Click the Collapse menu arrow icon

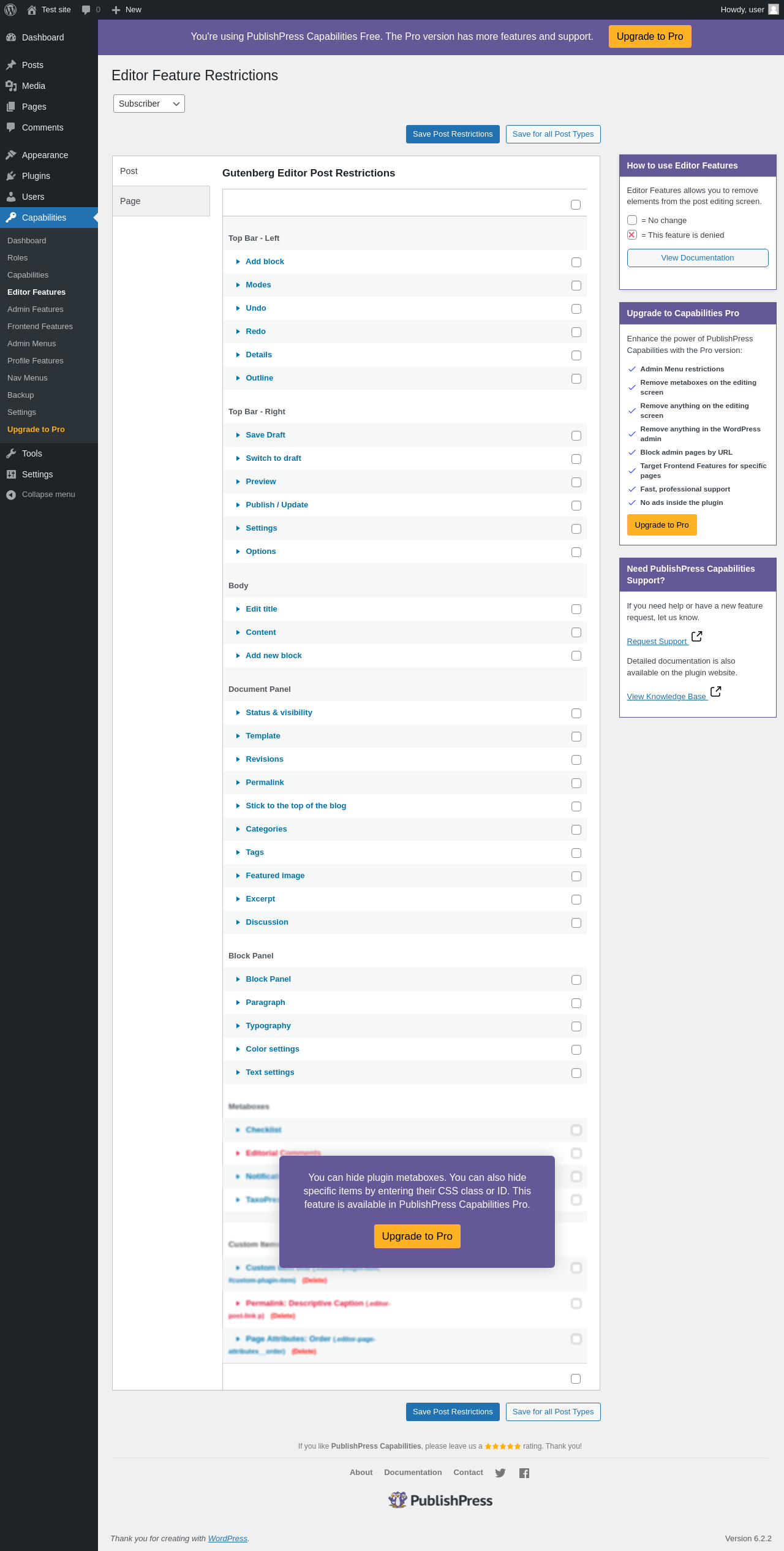11,495
